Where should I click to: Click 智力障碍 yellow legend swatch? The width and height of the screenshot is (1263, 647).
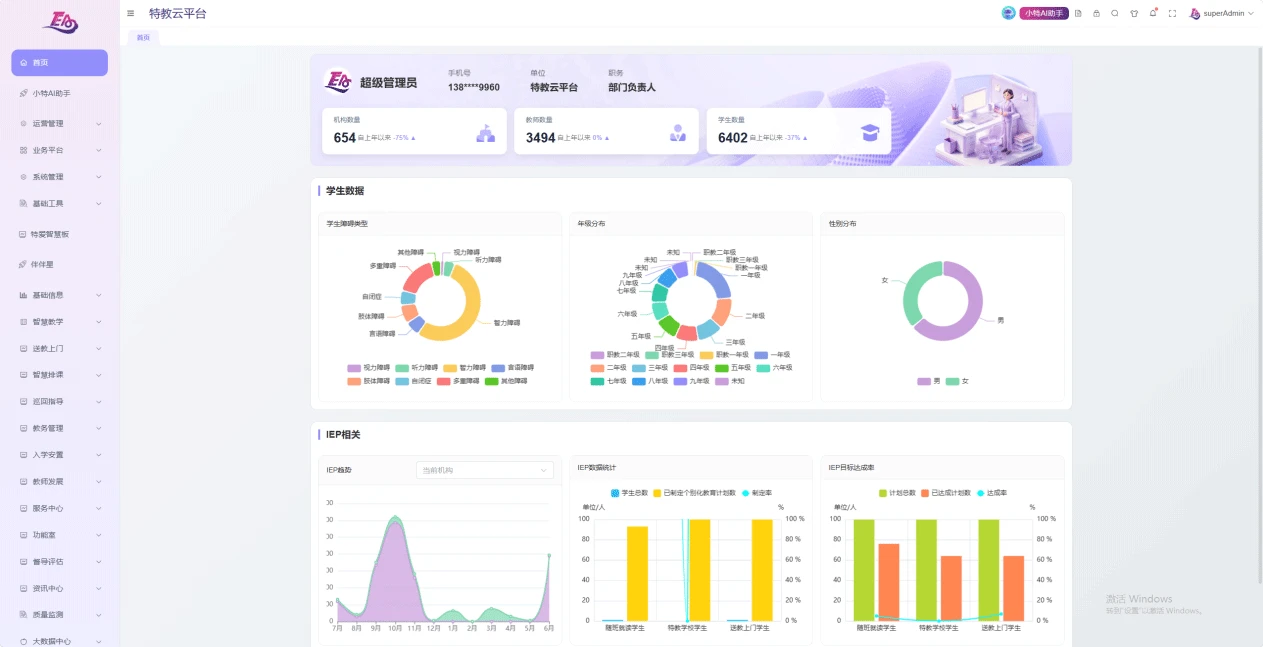coord(450,368)
